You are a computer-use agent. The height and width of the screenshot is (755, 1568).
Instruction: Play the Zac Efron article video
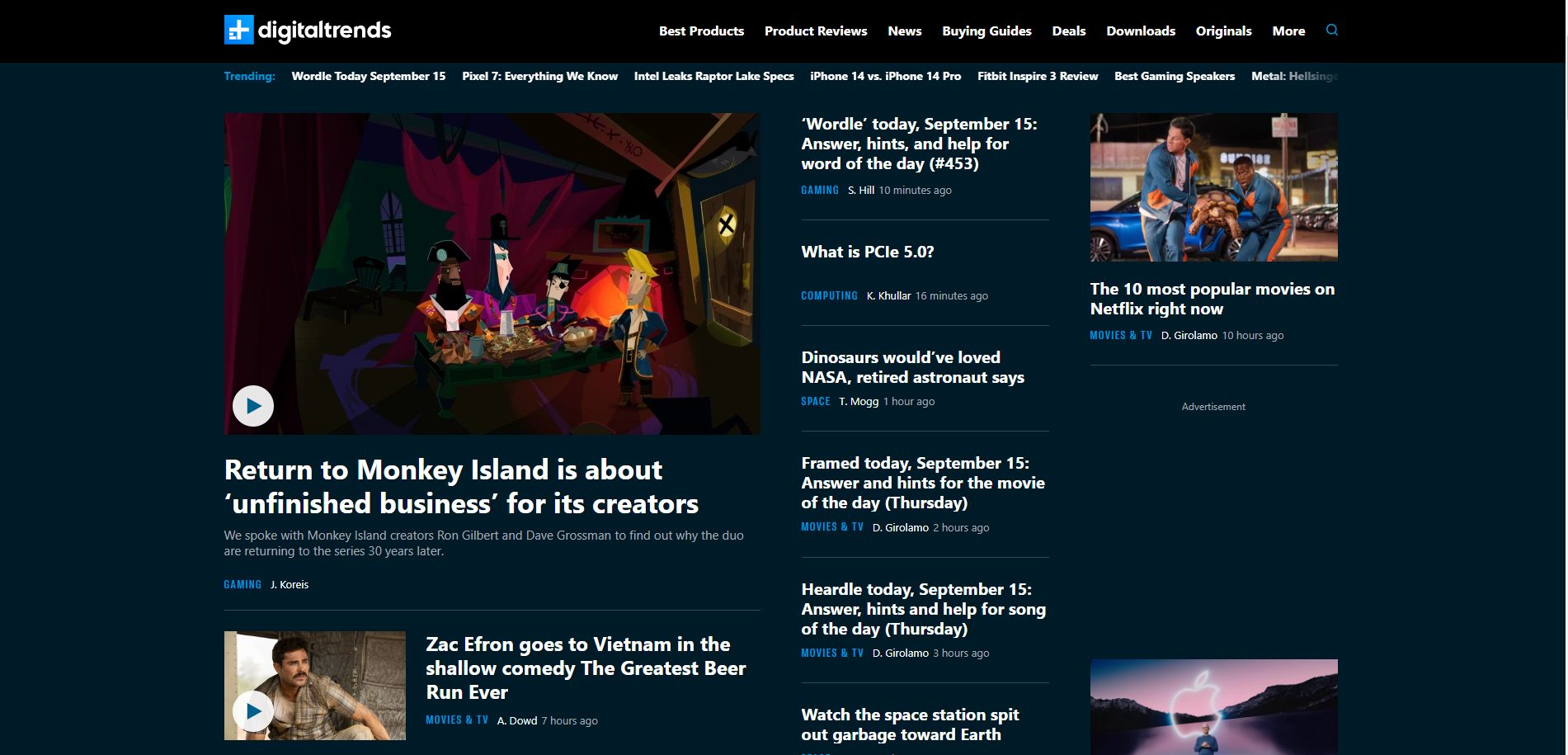253,710
